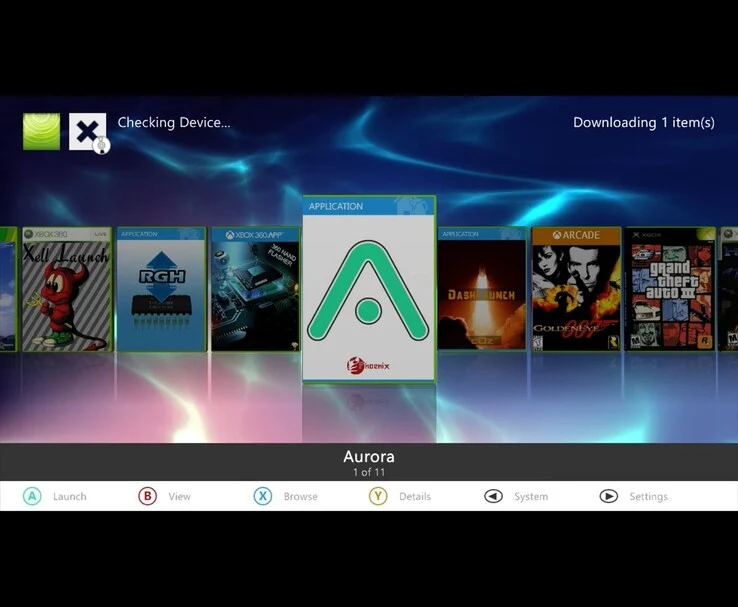Open the System menu label
The width and height of the screenshot is (738, 607).
pos(531,496)
